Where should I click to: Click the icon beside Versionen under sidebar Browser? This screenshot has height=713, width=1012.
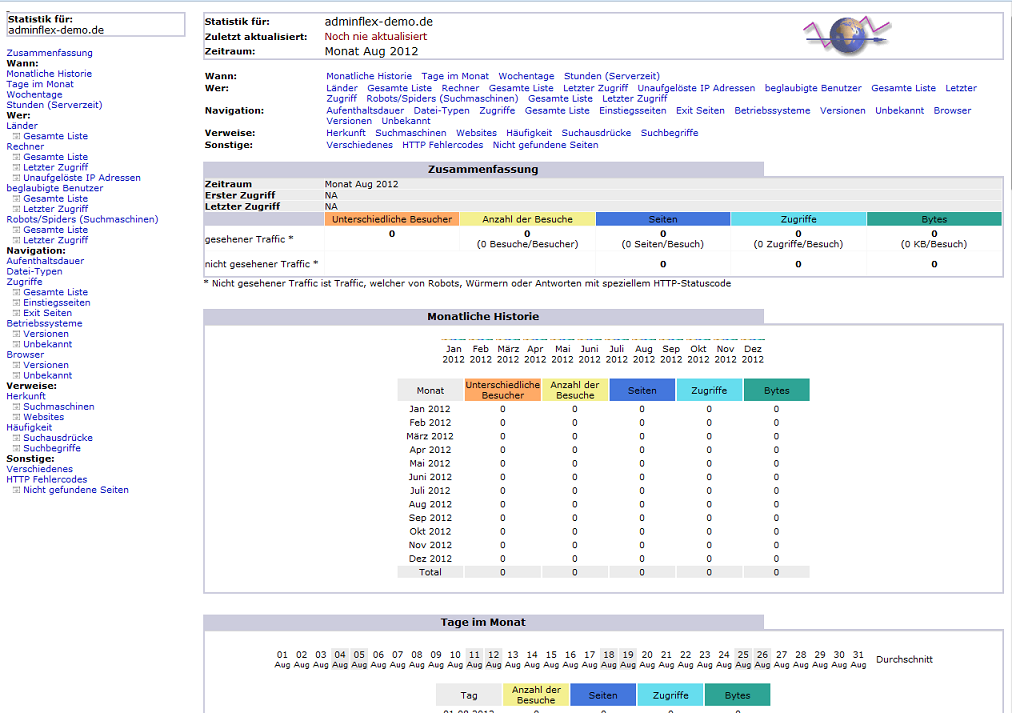pyautogui.click(x=17, y=365)
